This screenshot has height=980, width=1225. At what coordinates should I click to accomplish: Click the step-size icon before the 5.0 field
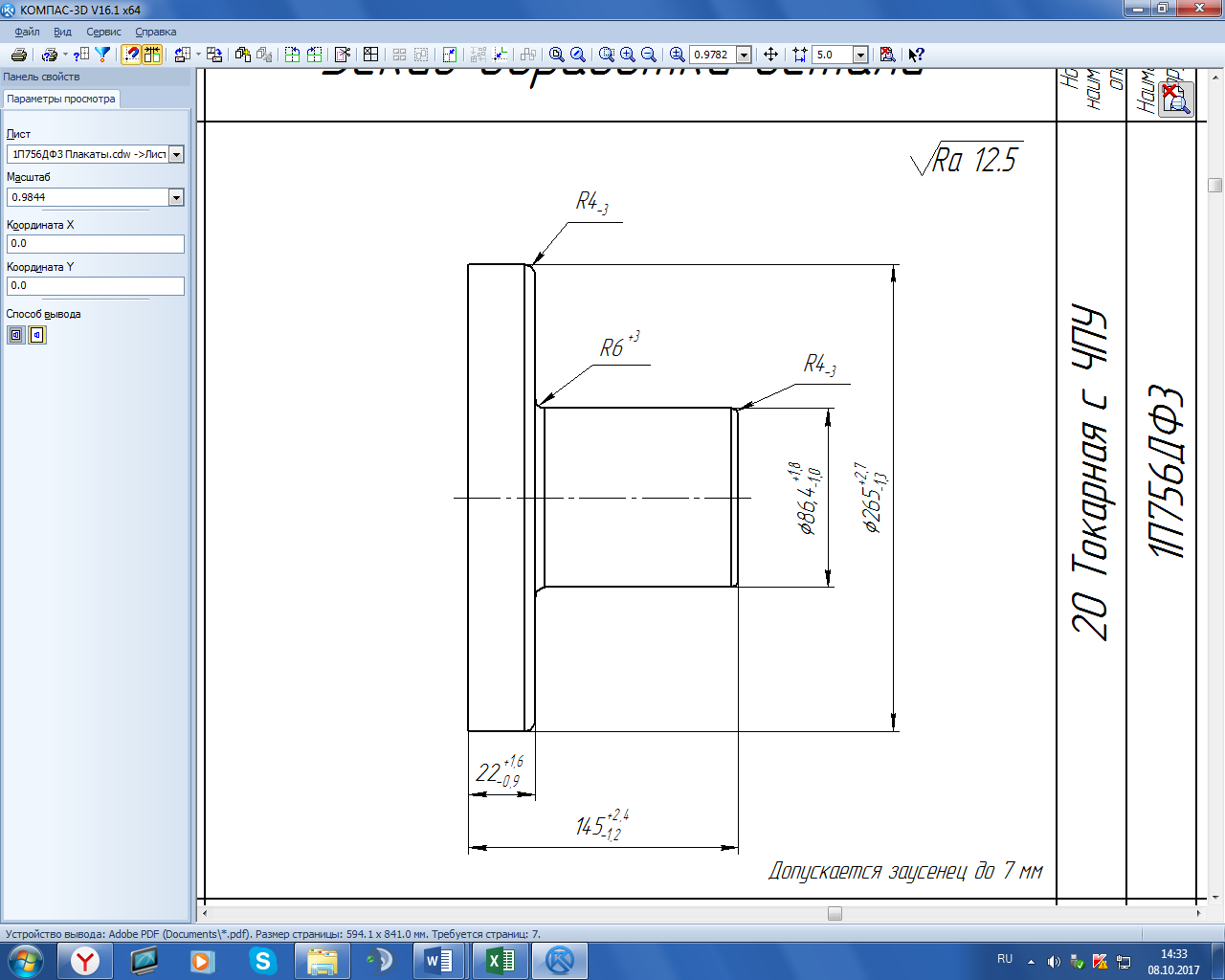point(800,55)
